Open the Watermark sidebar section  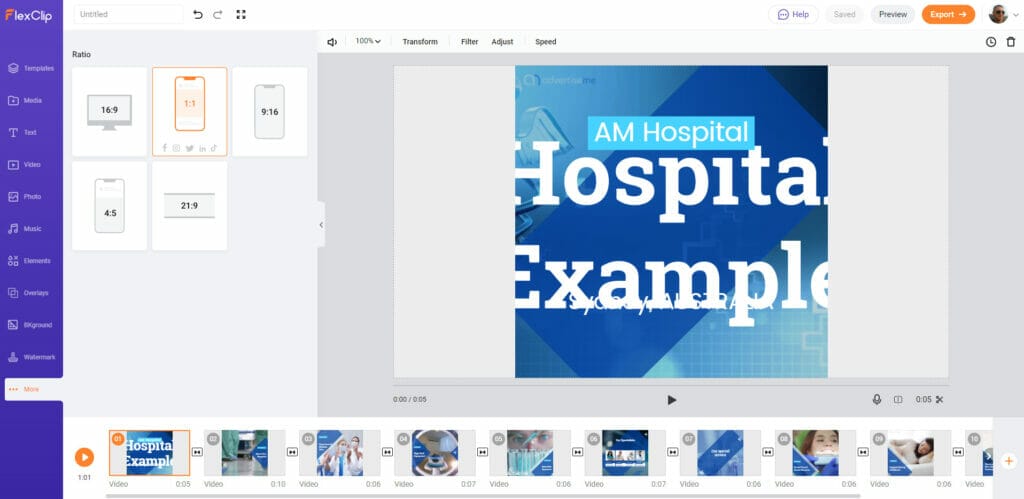point(31,357)
